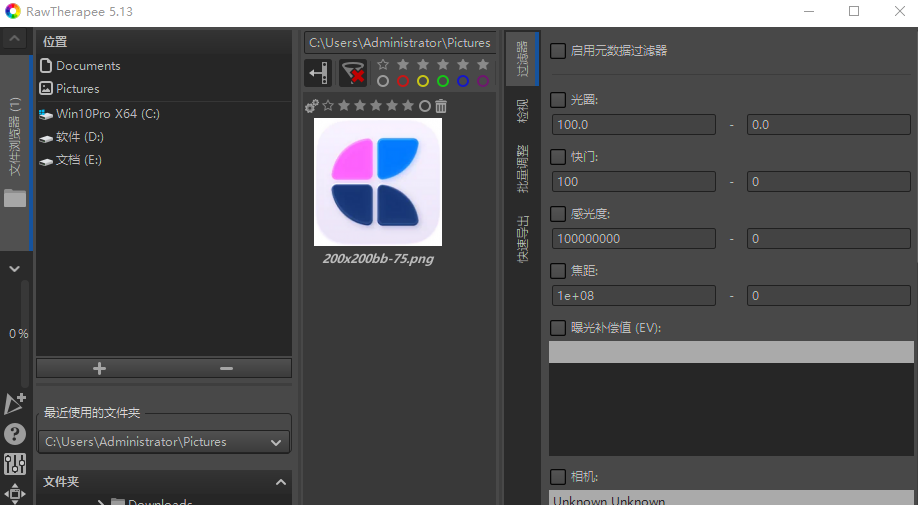
Task: Open the thumbnail's color label circle
Action: pos(425,106)
